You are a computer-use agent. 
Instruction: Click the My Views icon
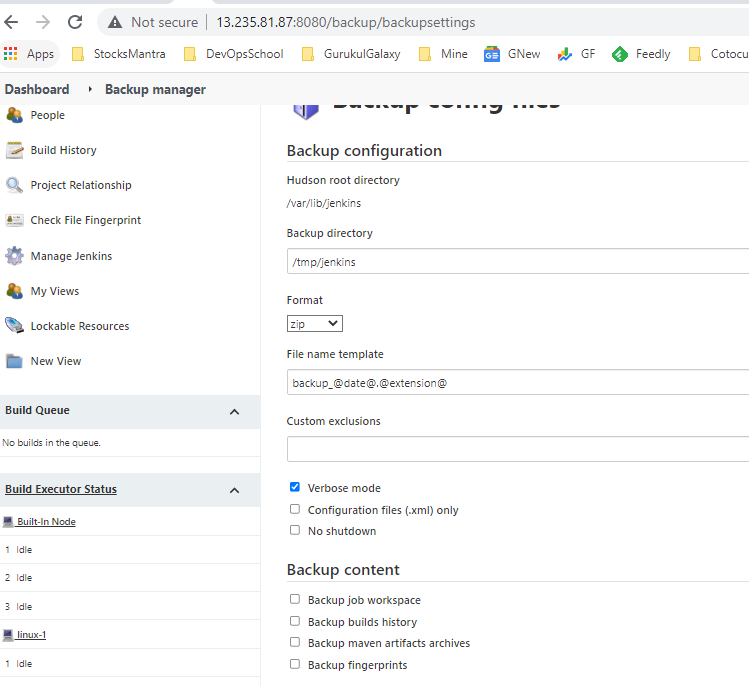14,291
